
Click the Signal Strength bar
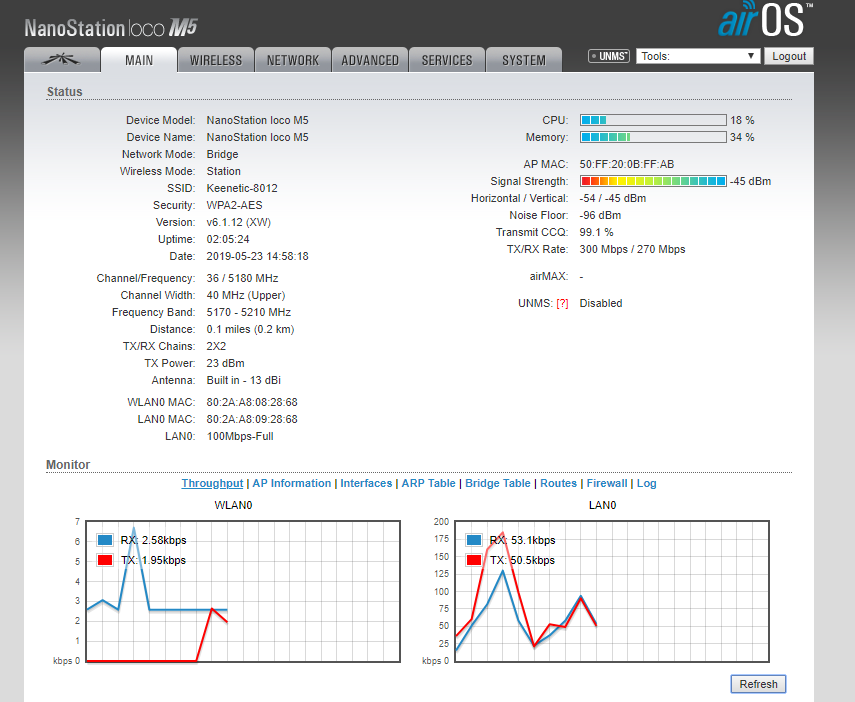point(653,181)
